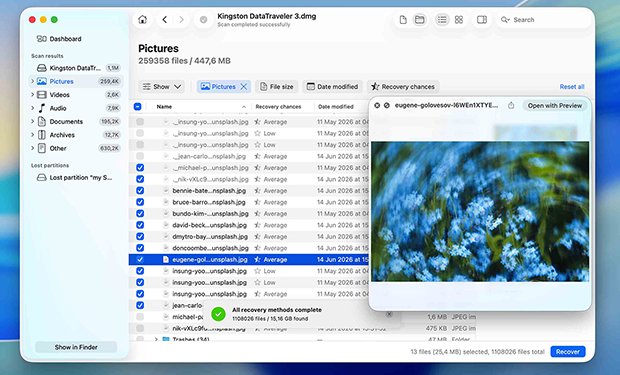620x375 pixels.
Task: Click the Kingston DataTr... drive icon
Action: [x=42, y=68]
